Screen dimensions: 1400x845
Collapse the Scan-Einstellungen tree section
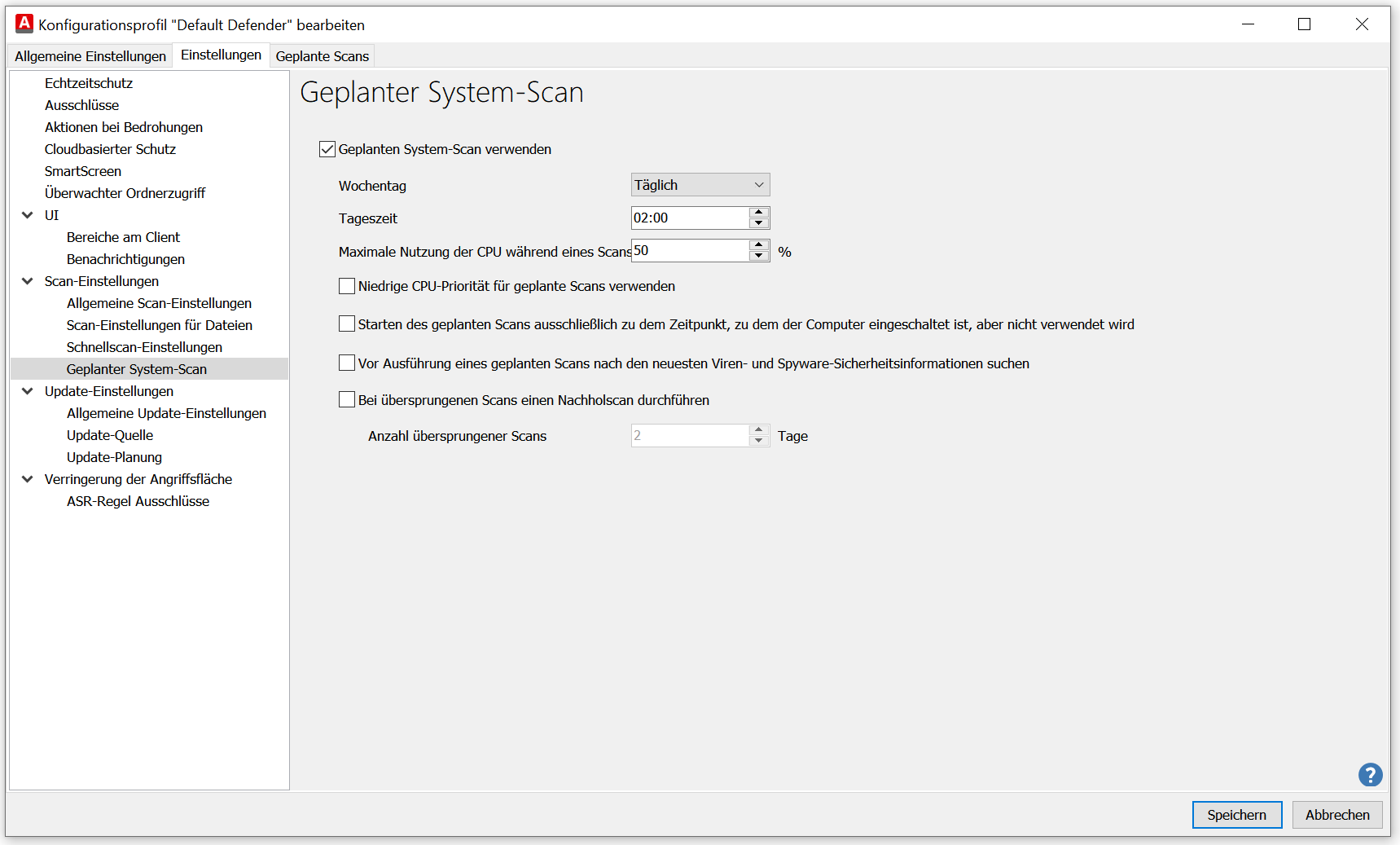tap(28, 280)
